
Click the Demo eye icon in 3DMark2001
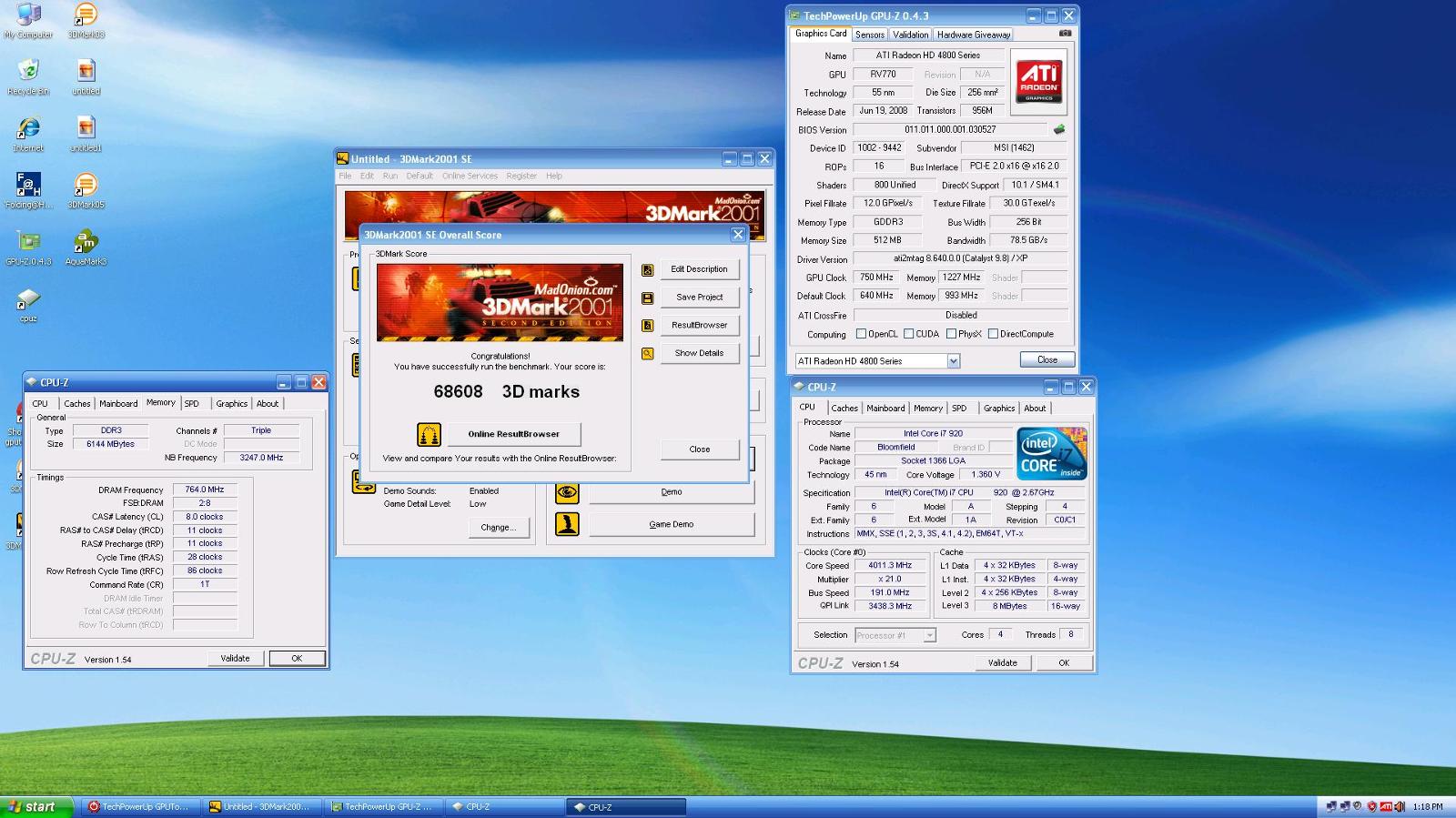pyautogui.click(x=567, y=492)
